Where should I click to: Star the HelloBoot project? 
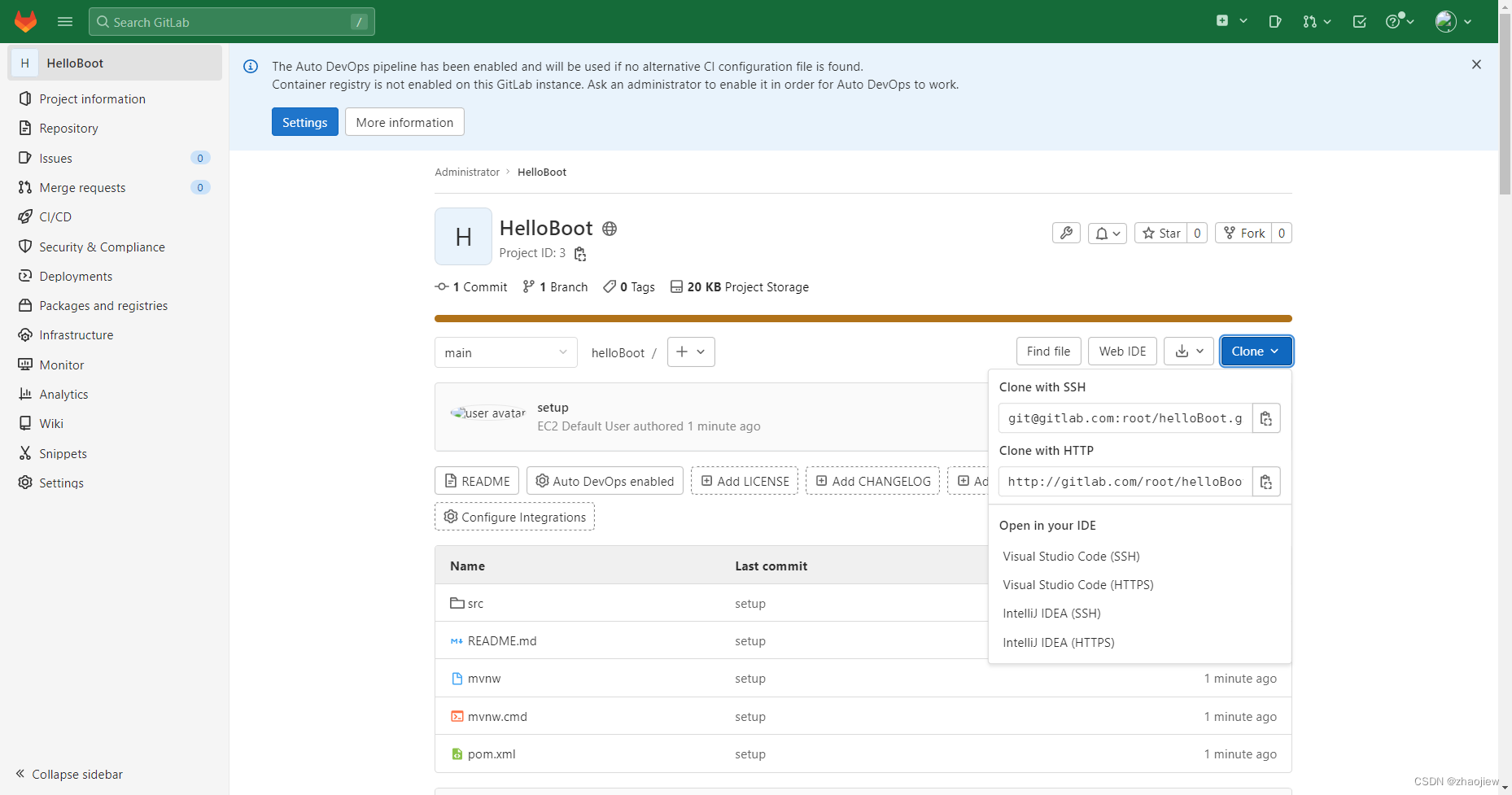tap(1161, 233)
